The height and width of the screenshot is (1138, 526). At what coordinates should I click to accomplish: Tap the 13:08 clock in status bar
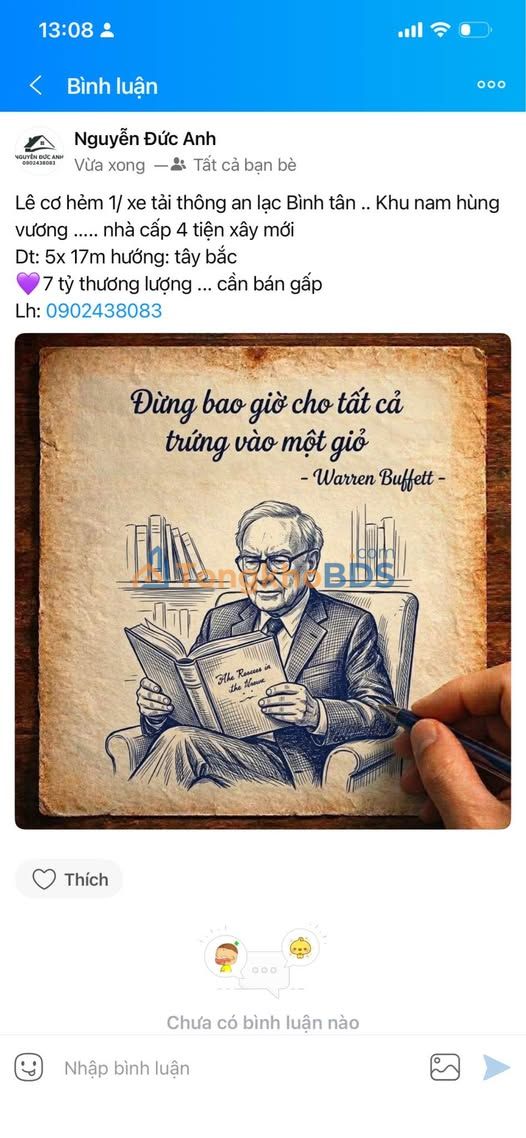tap(66, 30)
